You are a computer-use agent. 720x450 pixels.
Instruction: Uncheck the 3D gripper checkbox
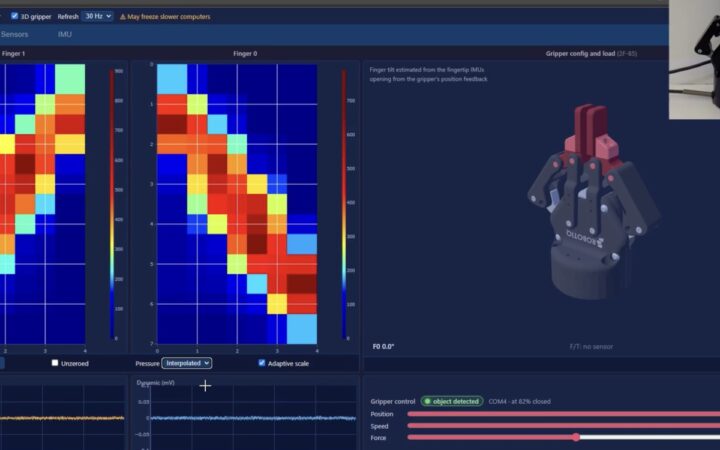[15, 16]
